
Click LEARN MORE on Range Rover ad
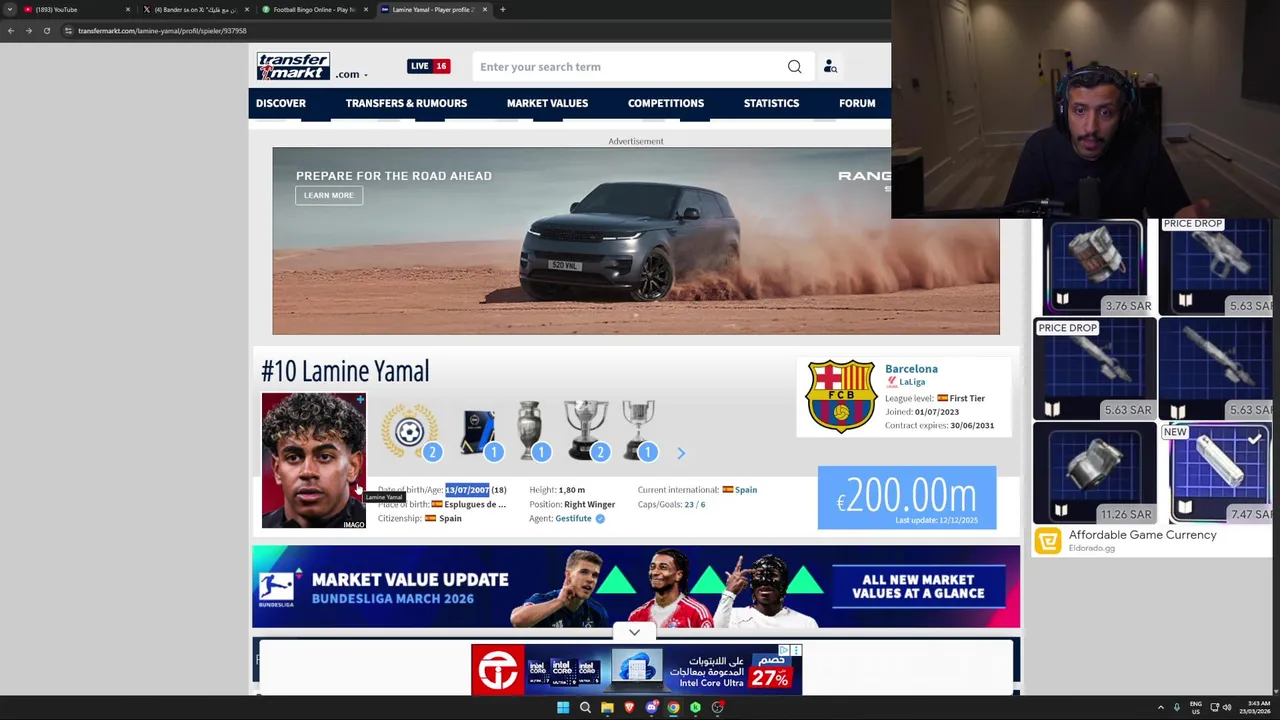tap(329, 195)
